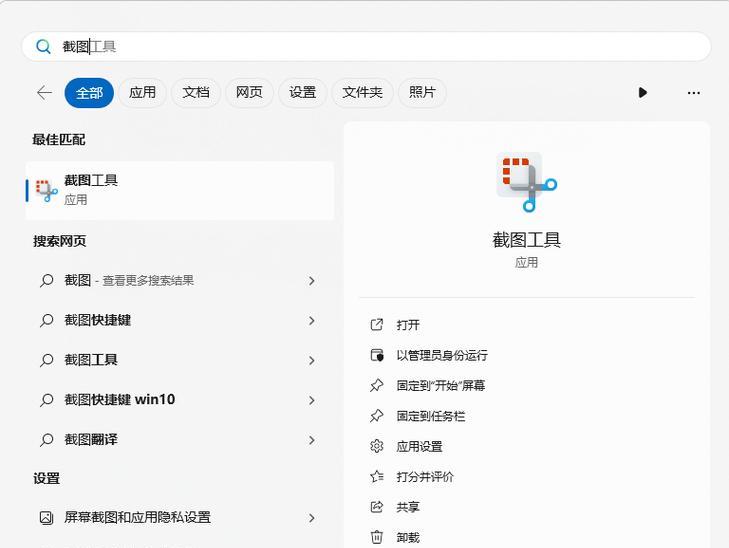Click into the search input field
The width and height of the screenshot is (729, 548).
click(x=366, y=46)
